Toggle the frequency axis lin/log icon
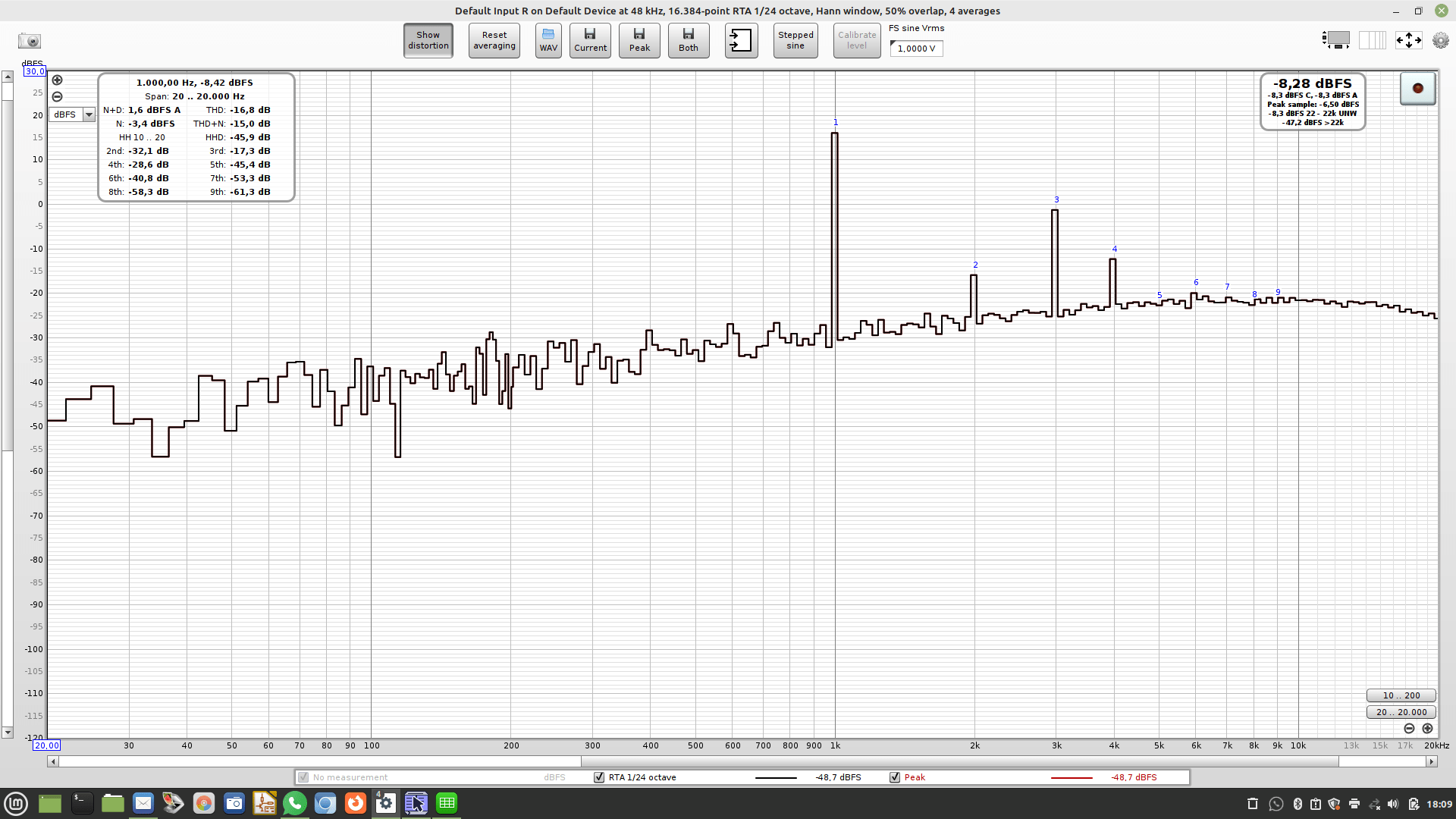1456x819 pixels. tap(1373, 40)
